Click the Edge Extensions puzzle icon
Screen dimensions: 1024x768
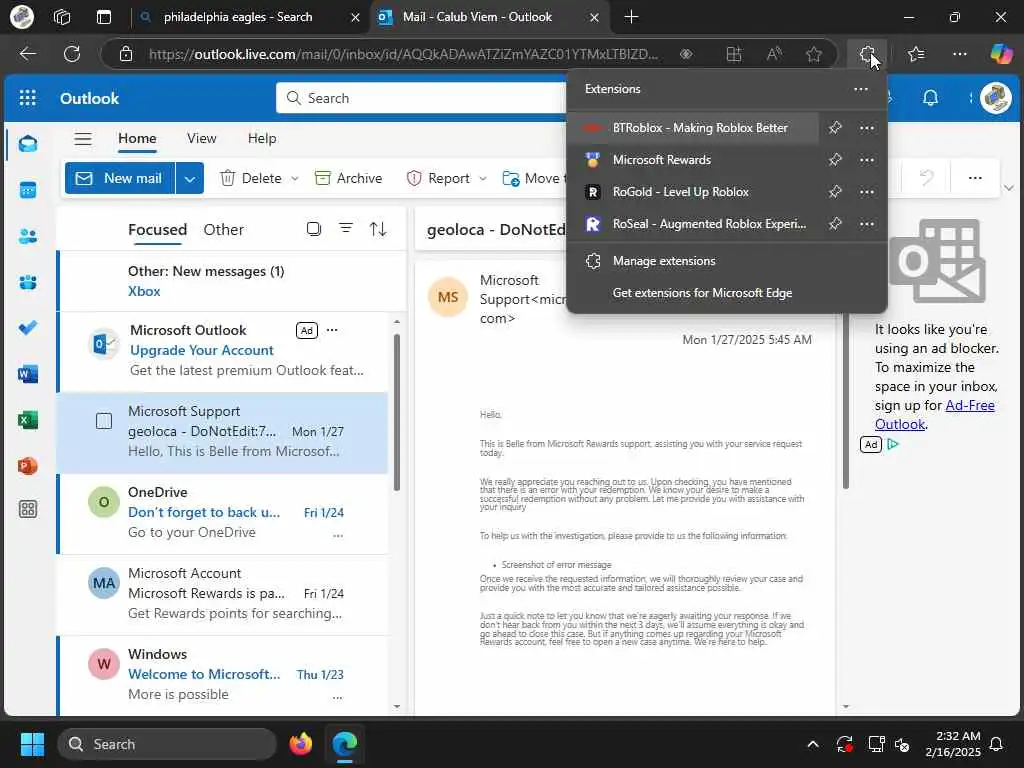(x=867, y=54)
